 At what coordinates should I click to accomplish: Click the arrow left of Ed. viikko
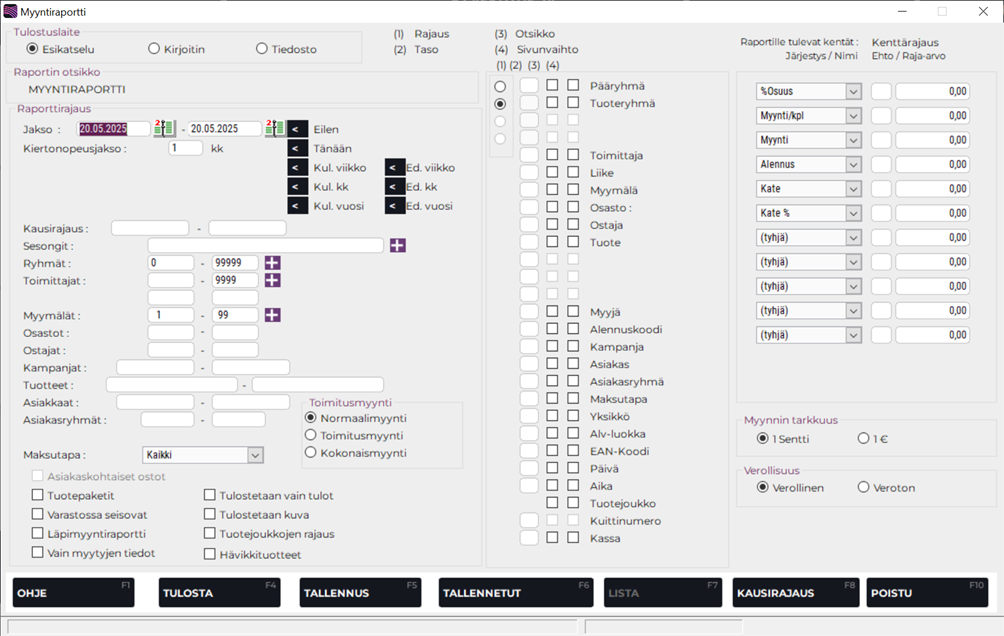click(x=395, y=168)
